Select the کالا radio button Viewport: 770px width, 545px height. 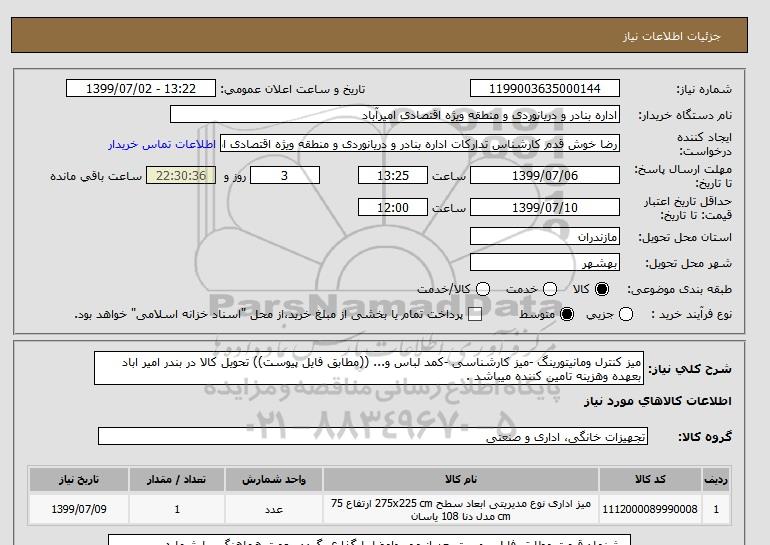coord(602,289)
